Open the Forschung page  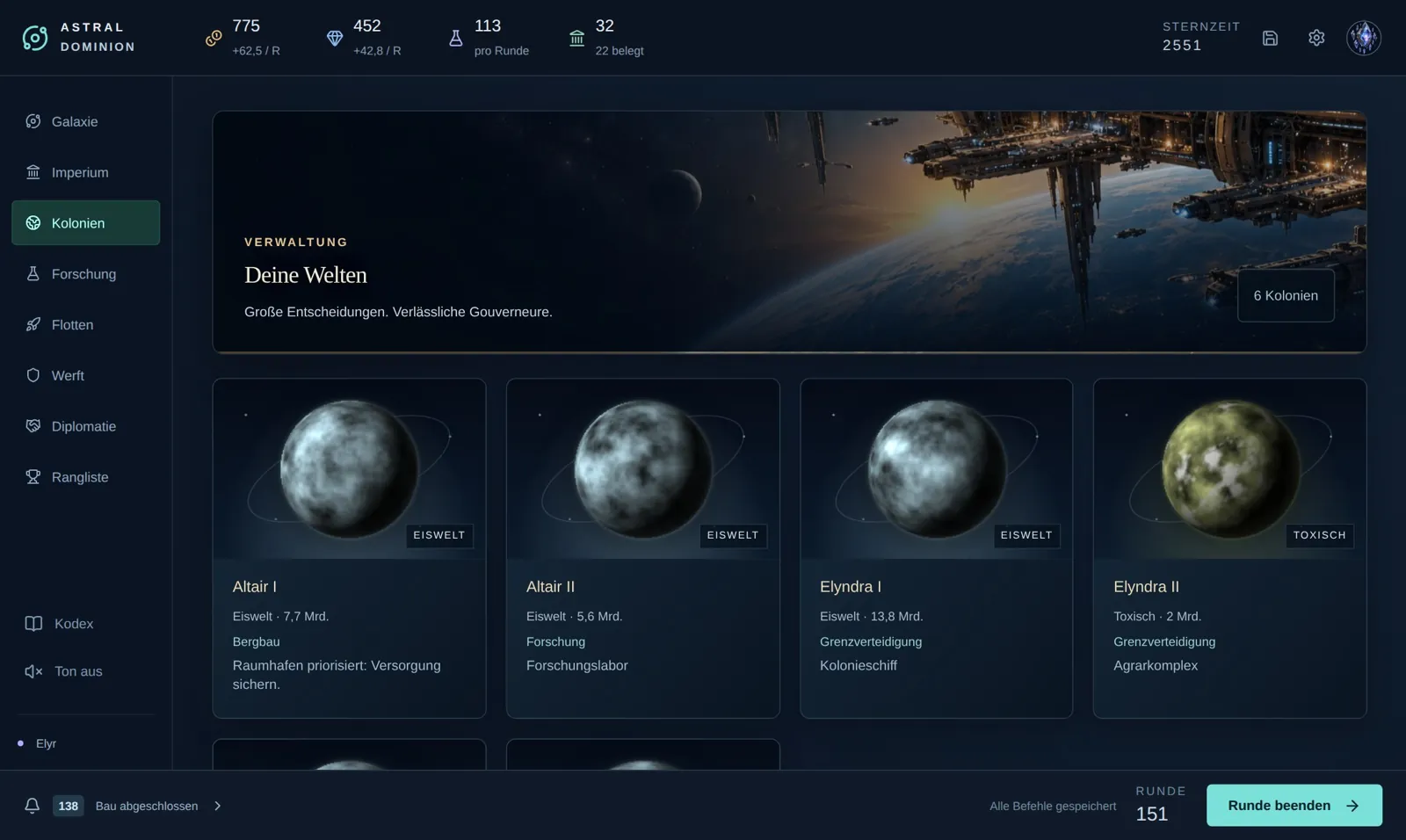(x=86, y=273)
